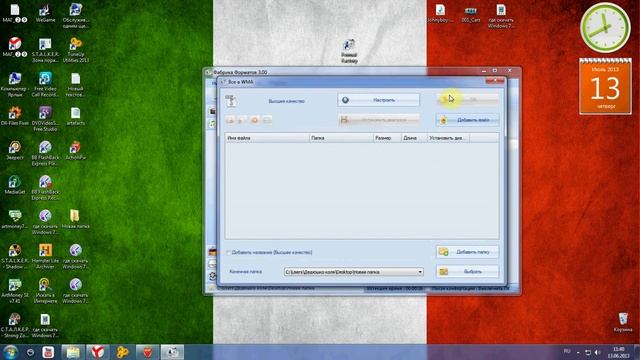Click the Добавить файл button

pyautogui.click(x=468, y=120)
